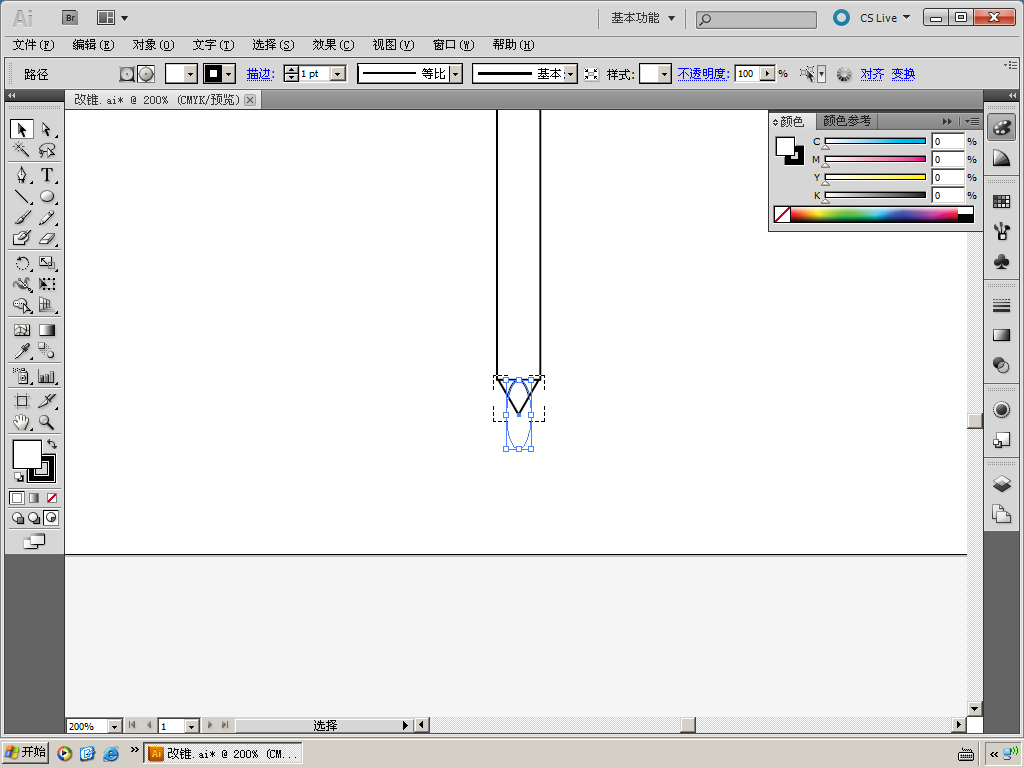1024x768 pixels.
Task: Pick the Ellipse tool
Action: point(46,196)
